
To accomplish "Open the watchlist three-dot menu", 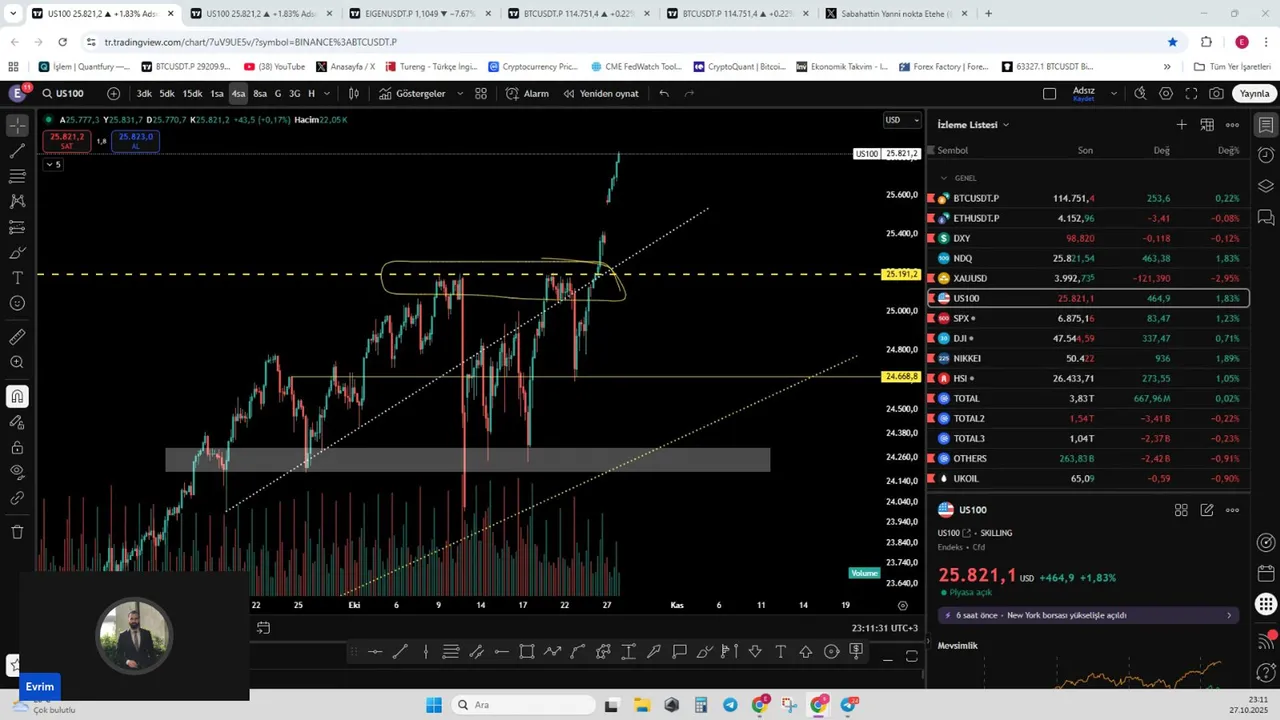I will tap(1232, 125).
